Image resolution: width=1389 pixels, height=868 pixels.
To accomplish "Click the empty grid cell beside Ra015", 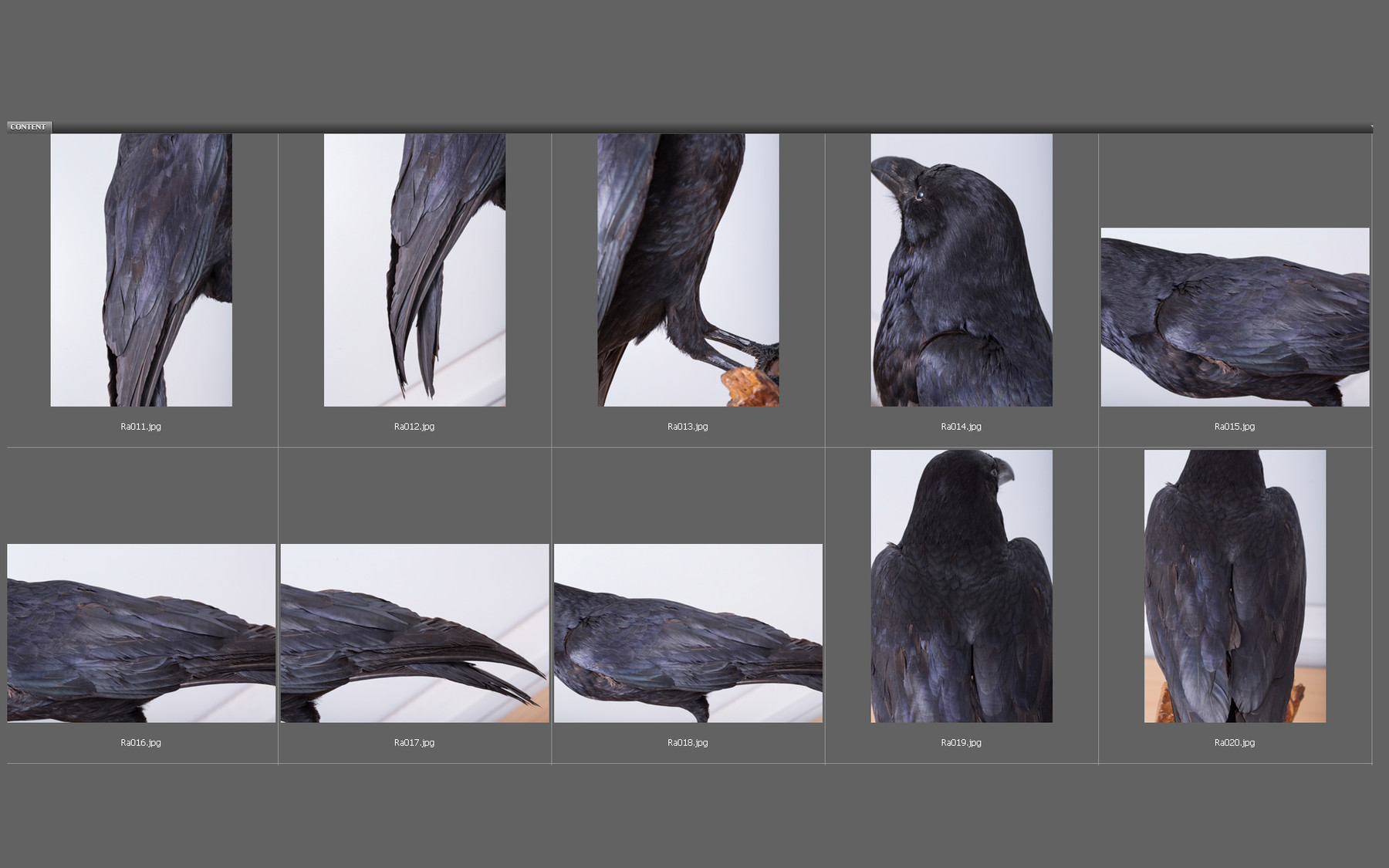I will (x=1235, y=177).
